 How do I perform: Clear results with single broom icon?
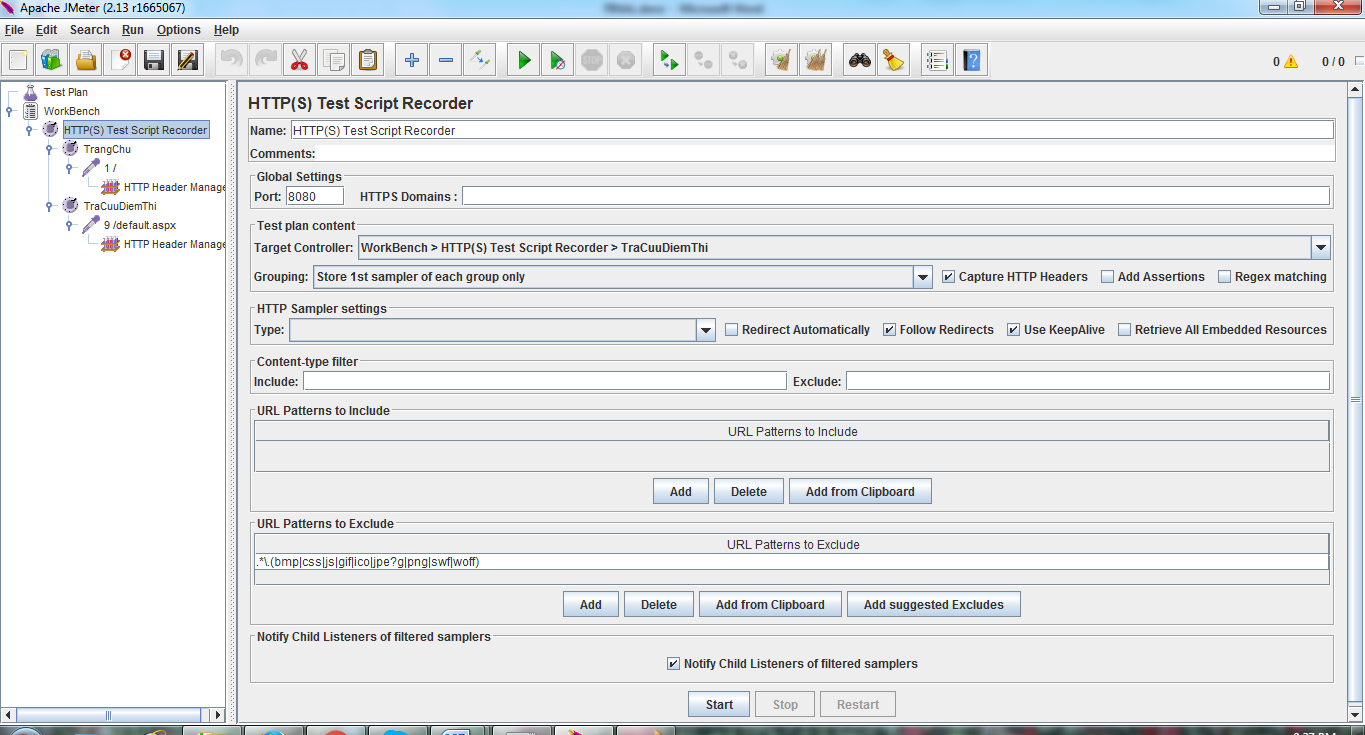pyautogui.click(x=781, y=61)
